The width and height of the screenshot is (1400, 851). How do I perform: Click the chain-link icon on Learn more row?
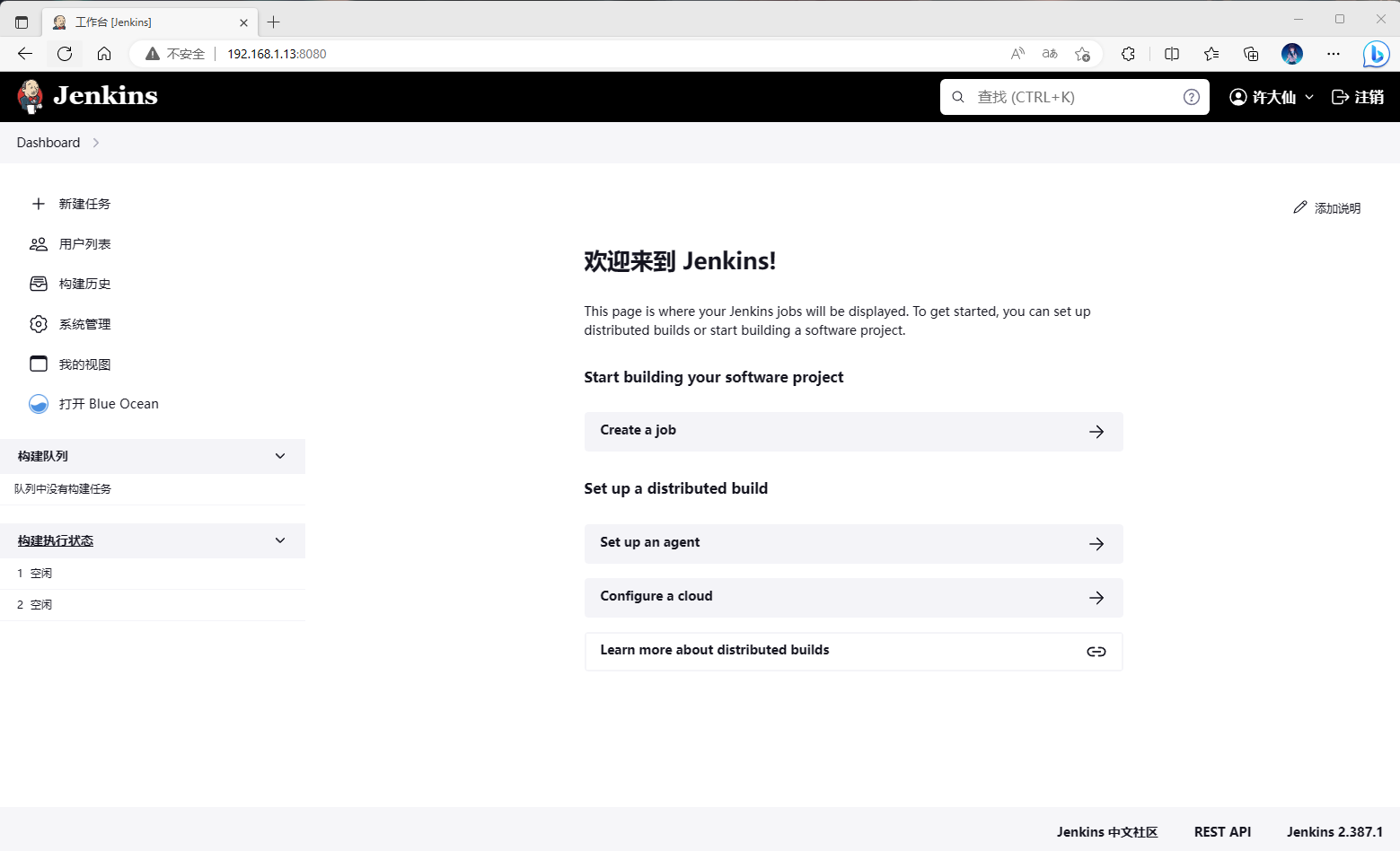click(x=1096, y=652)
